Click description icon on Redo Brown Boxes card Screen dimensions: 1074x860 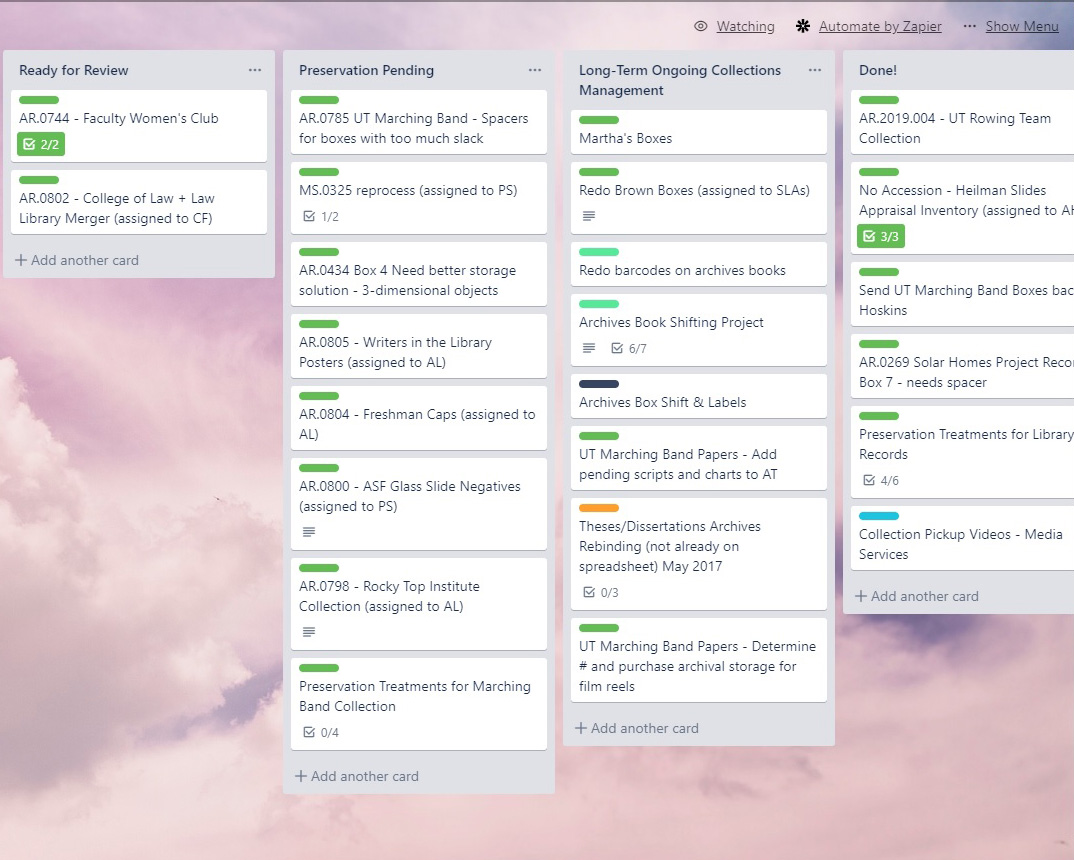(x=589, y=216)
